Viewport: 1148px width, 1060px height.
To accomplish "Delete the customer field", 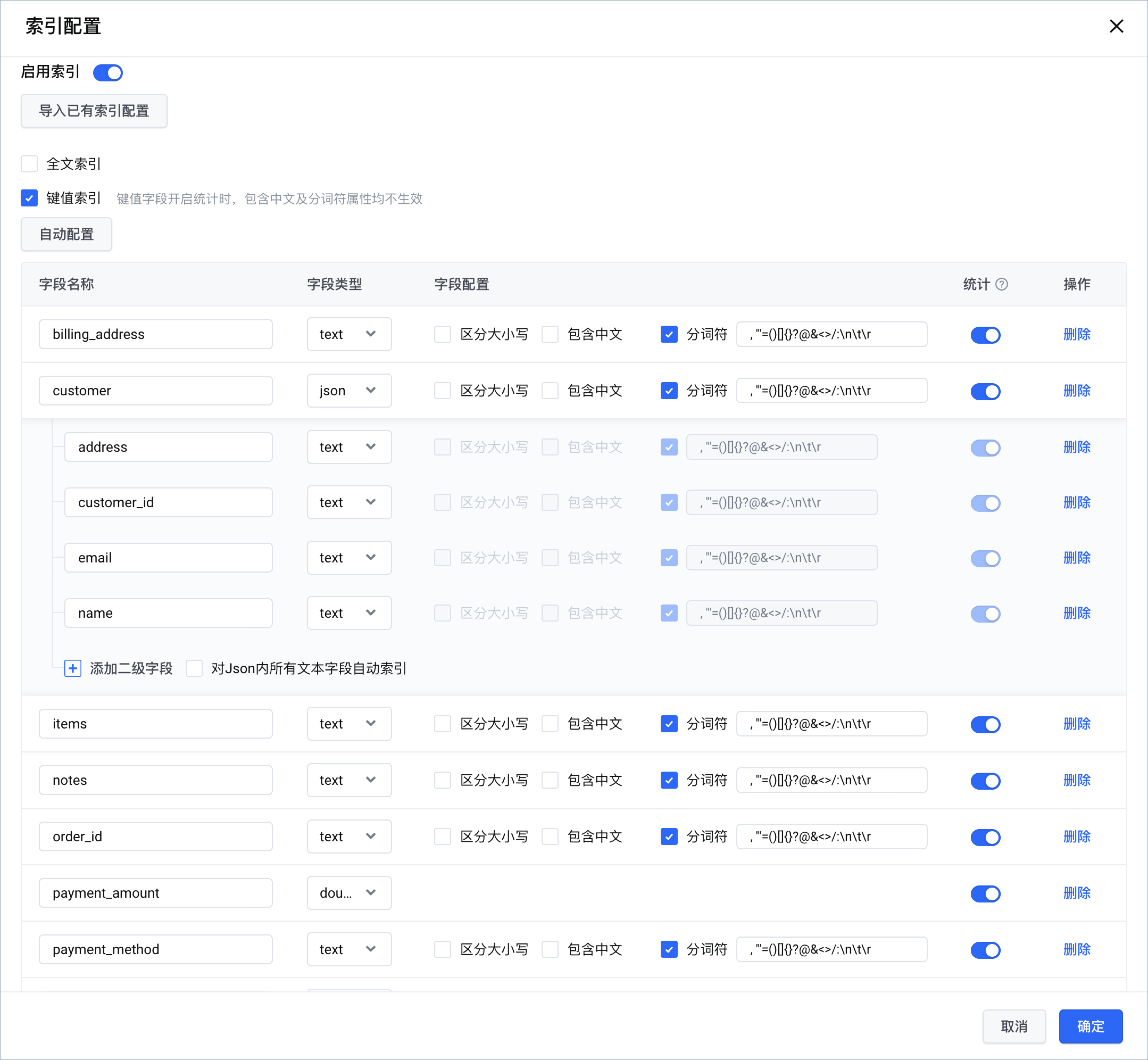I will (1077, 391).
